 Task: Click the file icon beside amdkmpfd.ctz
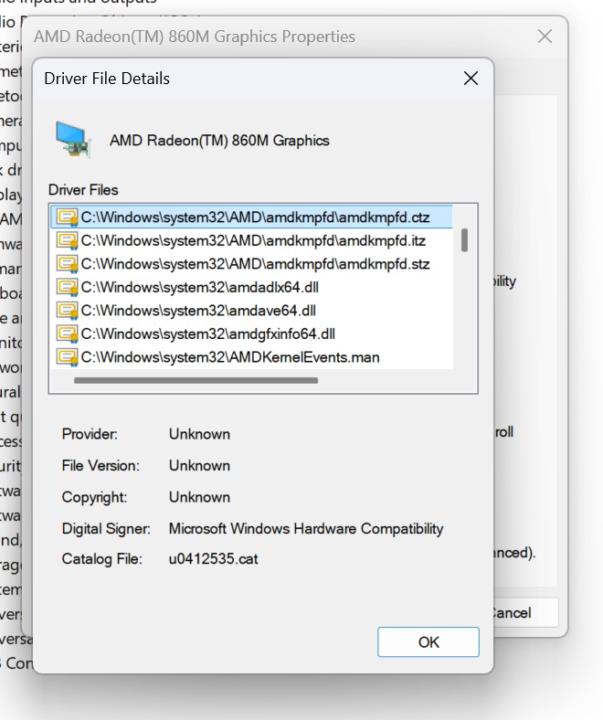[x=67, y=218]
